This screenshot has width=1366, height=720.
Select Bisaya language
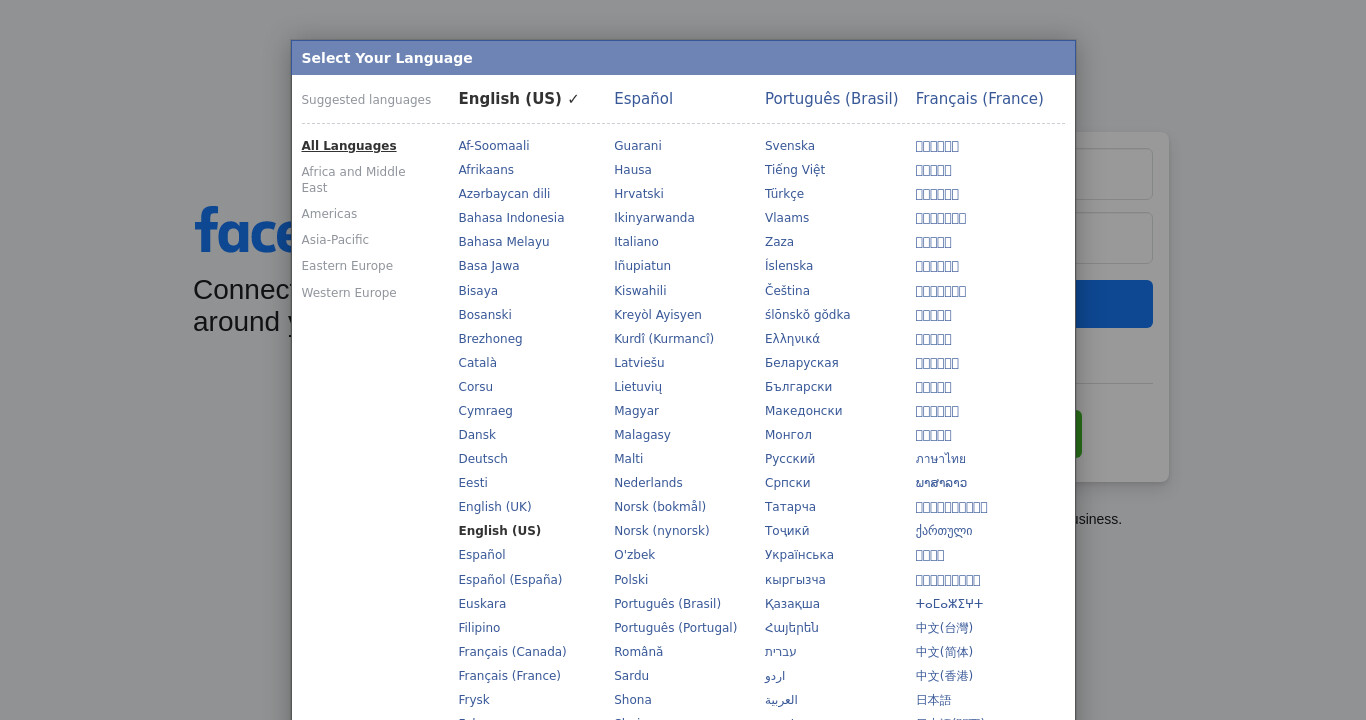pos(478,291)
